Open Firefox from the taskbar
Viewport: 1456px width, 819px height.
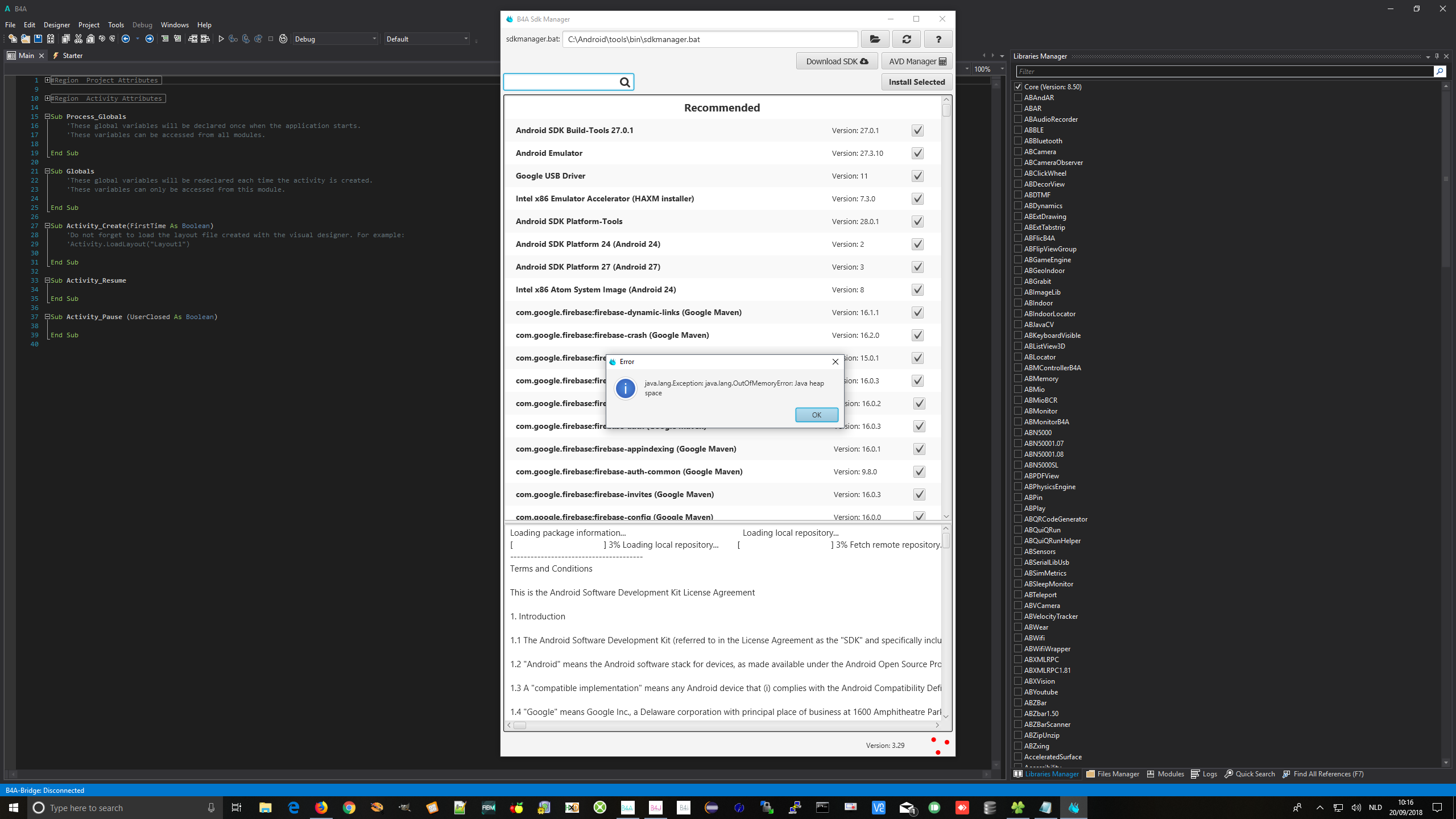point(321,808)
